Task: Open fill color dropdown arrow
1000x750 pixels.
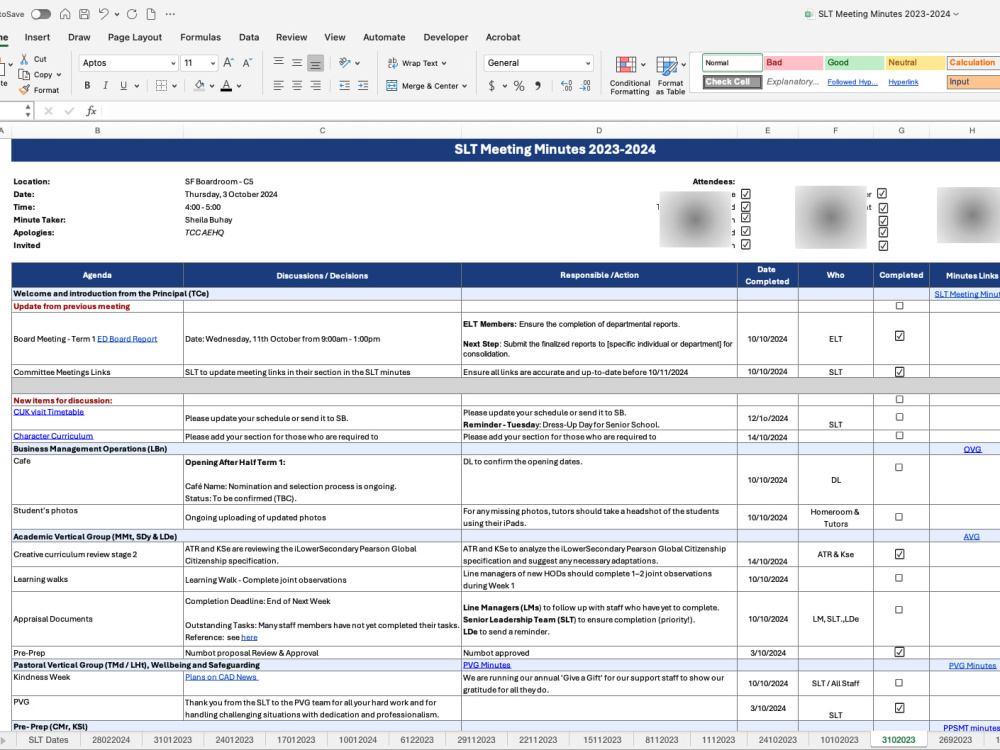Action: (212, 86)
